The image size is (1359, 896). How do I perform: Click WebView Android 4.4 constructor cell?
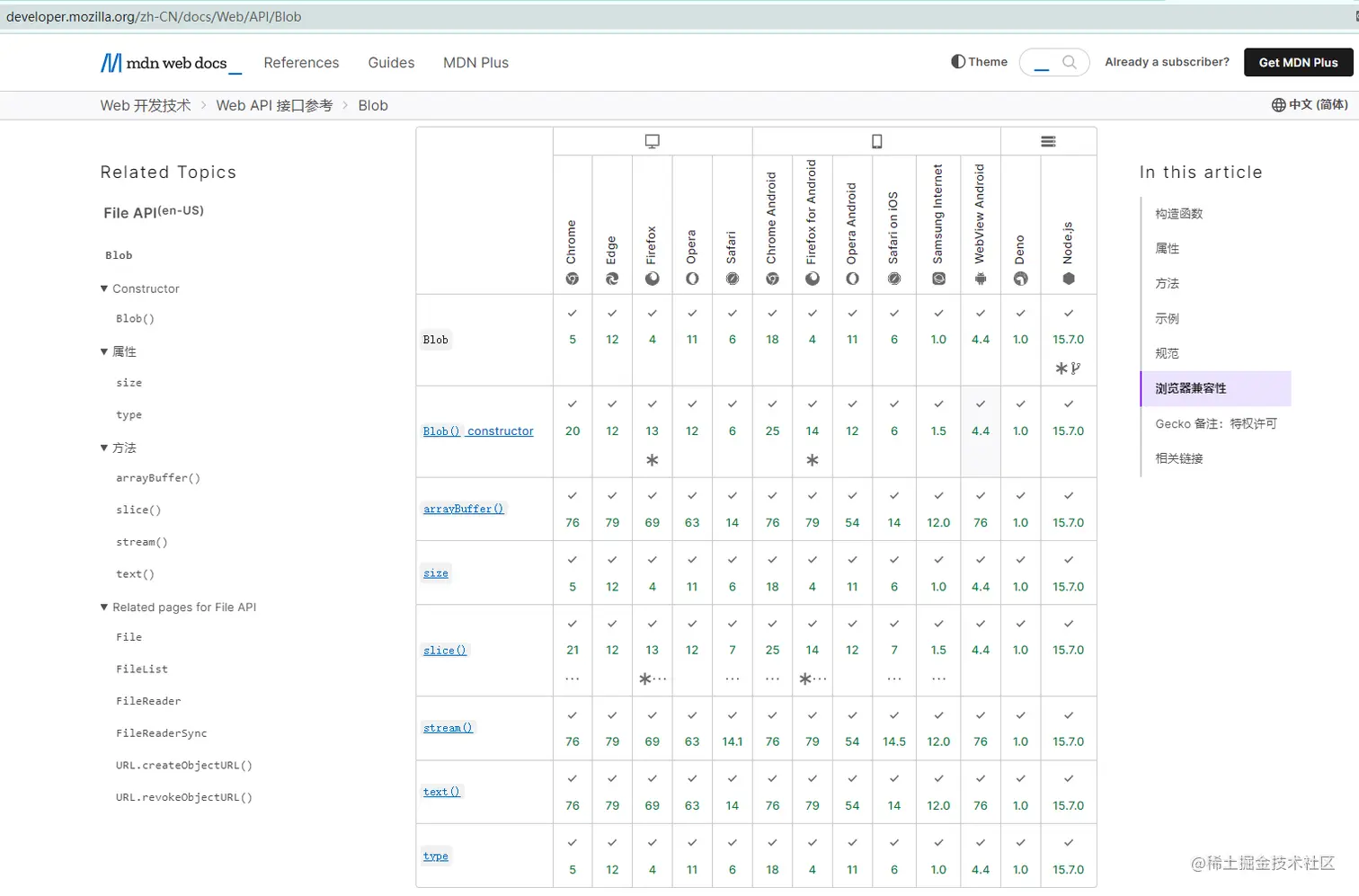tap(981, 431)
